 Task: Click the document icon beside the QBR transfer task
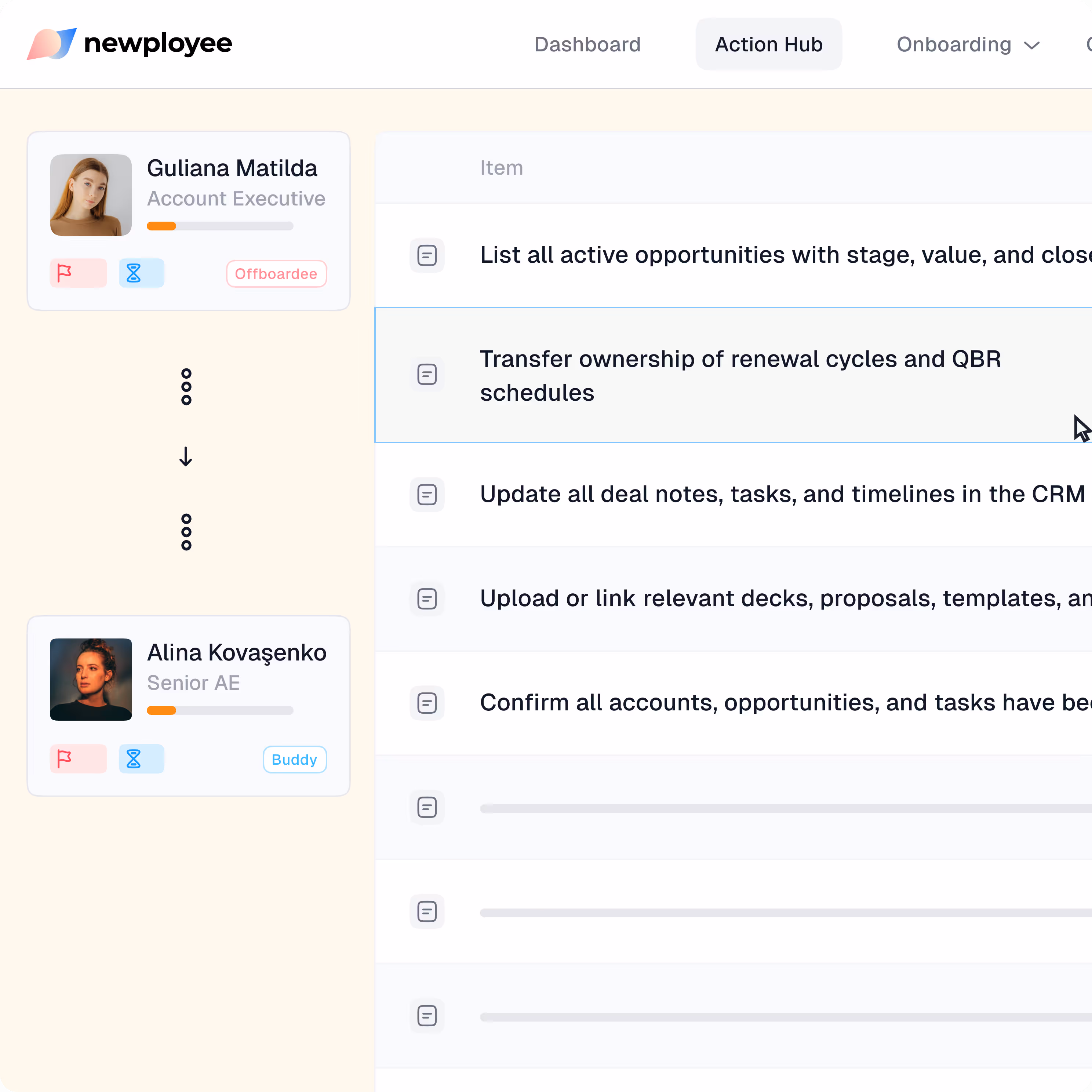coord(427,374)
